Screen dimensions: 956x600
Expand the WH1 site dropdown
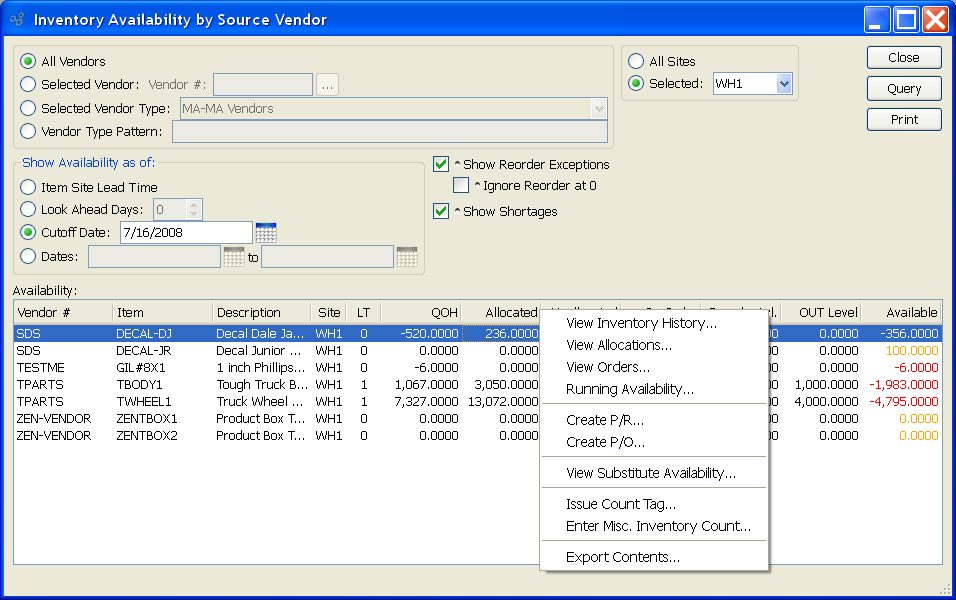tap(784, 84)
